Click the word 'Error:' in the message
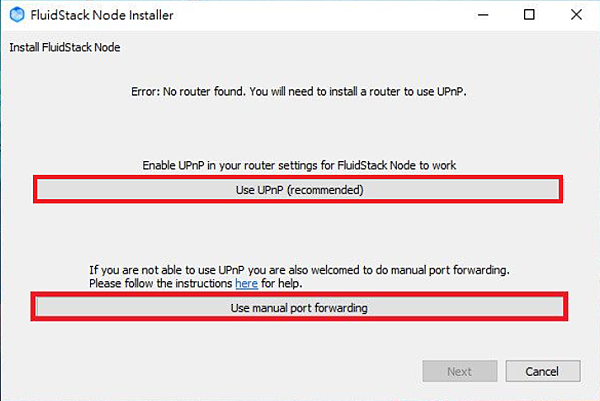 click(x=145, y=91)
